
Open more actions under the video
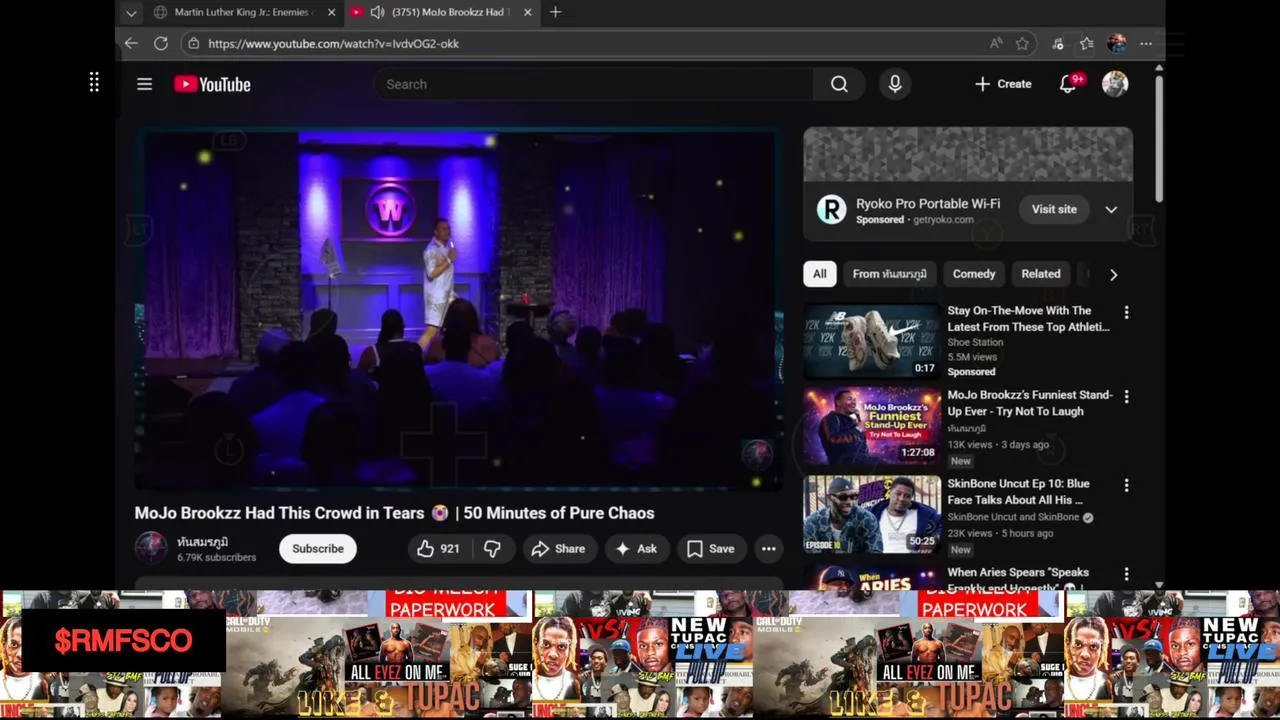pos(768,549)
